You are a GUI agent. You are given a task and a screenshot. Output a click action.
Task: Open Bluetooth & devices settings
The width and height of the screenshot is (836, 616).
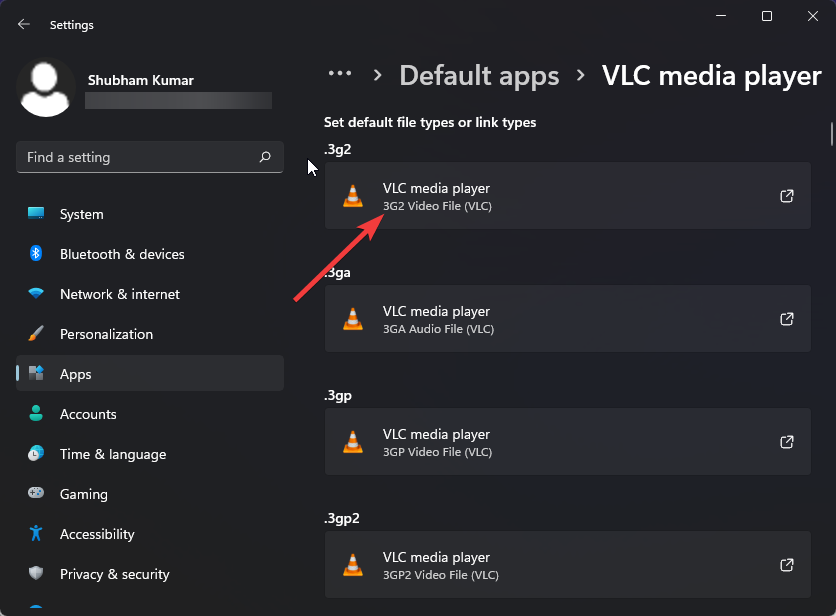click(x=150, y=254)
